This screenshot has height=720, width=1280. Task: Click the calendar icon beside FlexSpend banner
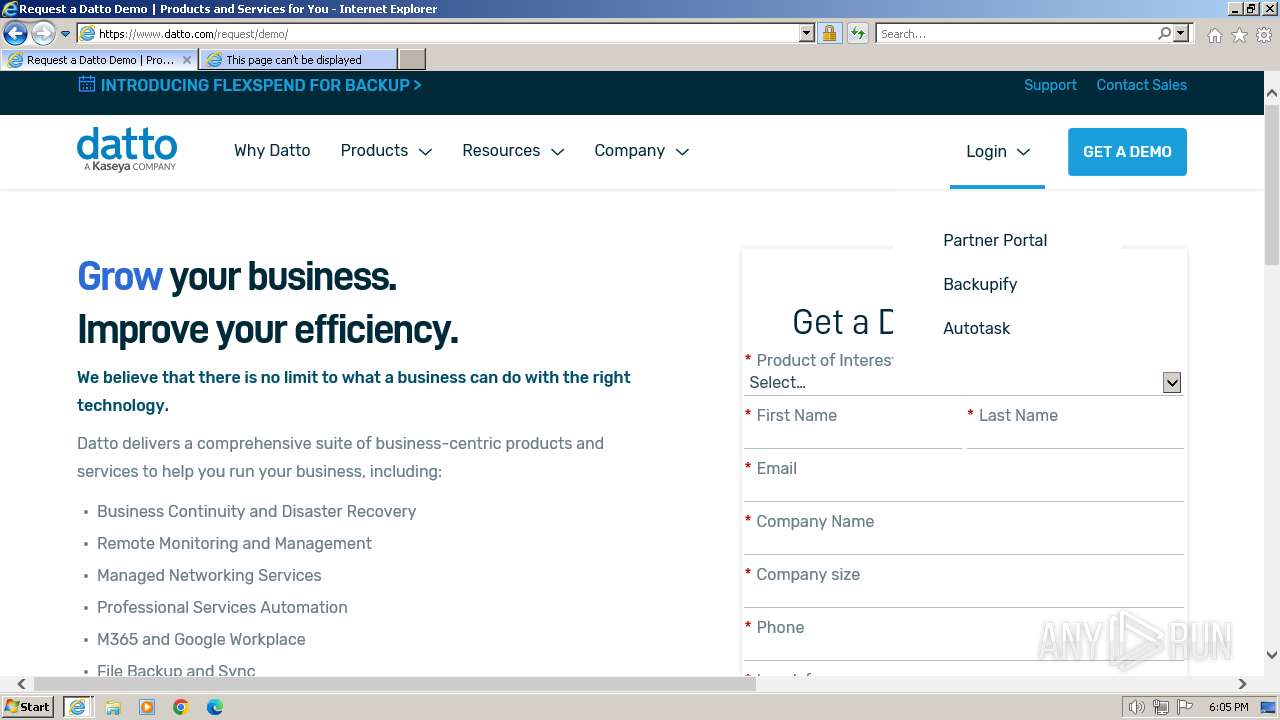[x=87, y=84]
